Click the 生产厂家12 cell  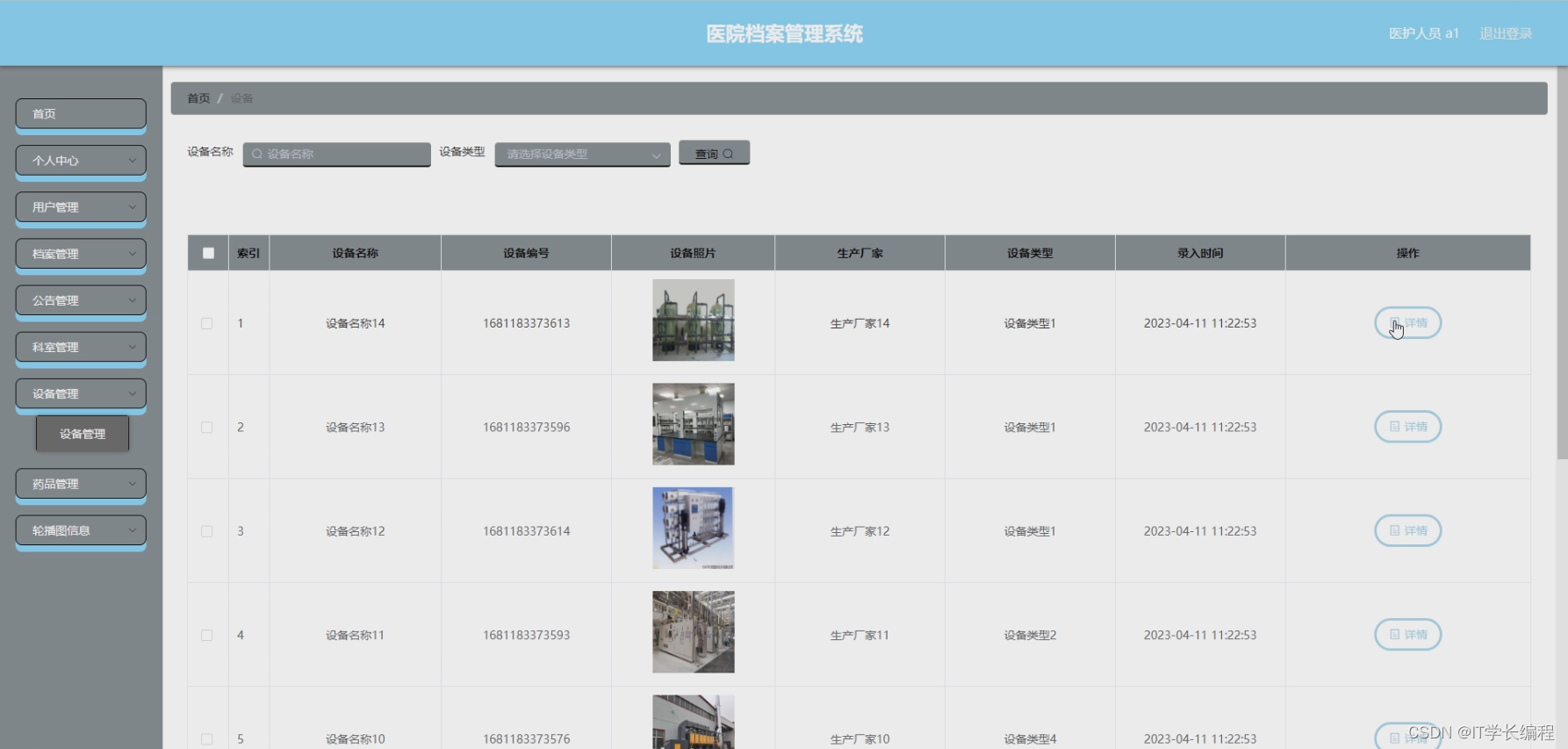point(860,531)
